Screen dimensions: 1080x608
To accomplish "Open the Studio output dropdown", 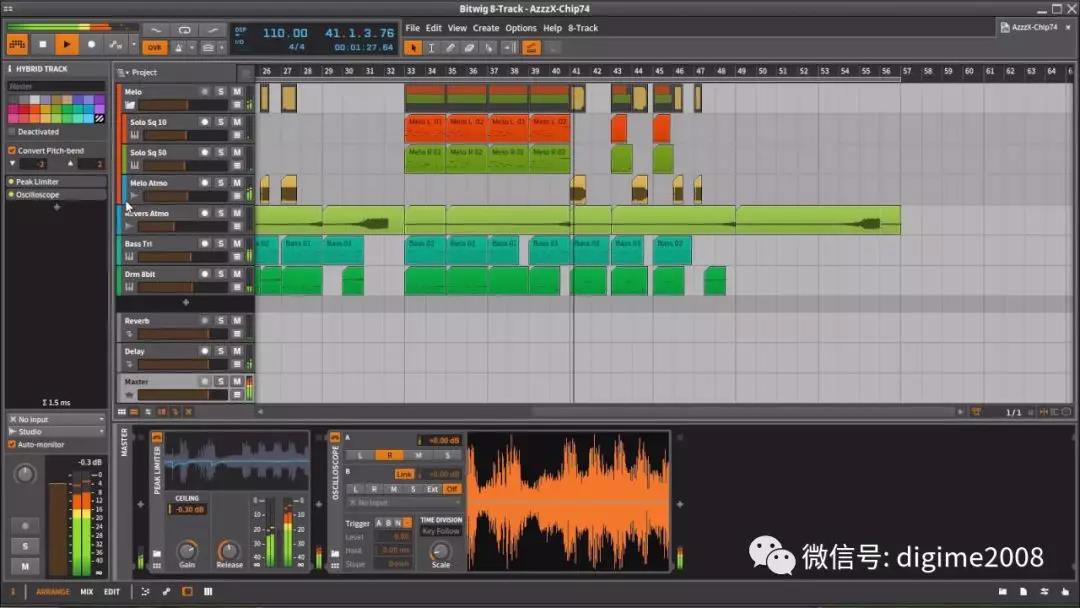I will [56, 432].
